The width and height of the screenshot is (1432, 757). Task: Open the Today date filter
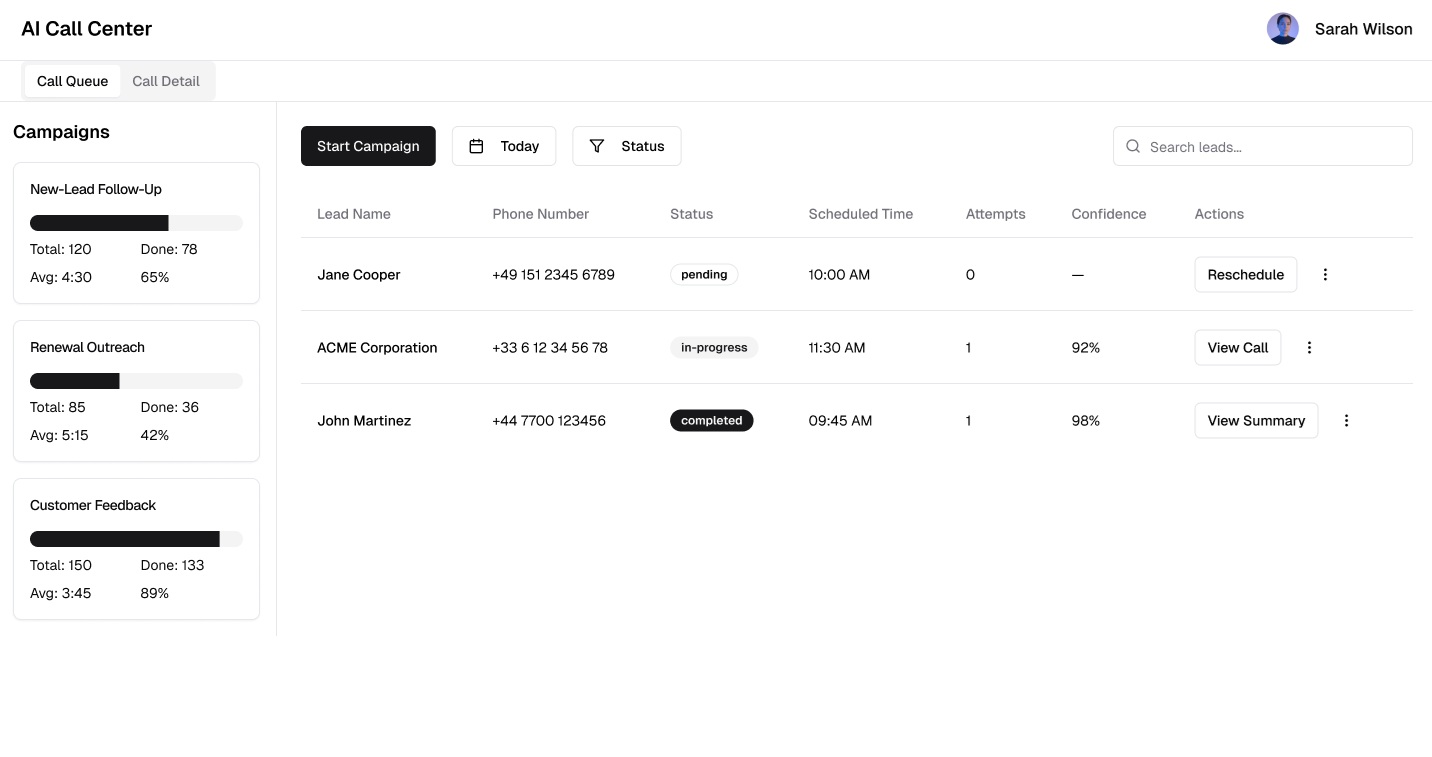click(504, 146)
